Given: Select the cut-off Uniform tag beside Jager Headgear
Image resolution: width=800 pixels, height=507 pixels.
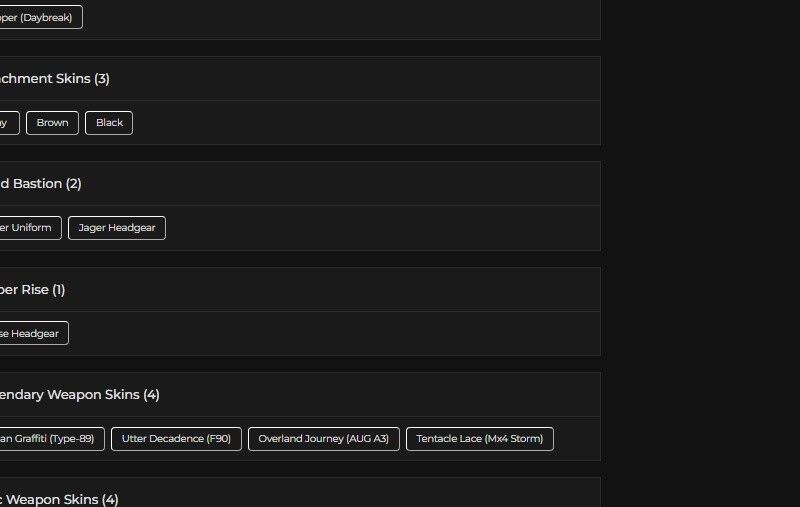Looking at the screenshot, I should [x=28, y=228].
